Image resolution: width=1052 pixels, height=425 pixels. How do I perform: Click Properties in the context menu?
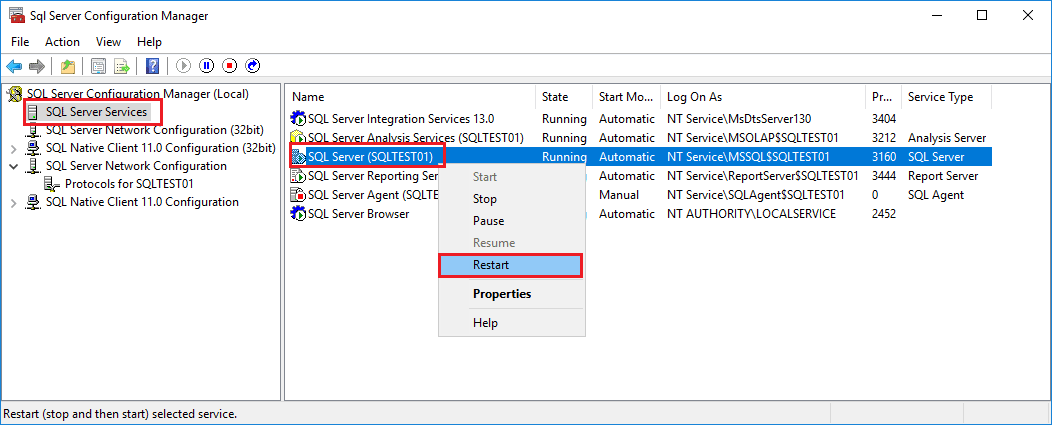click(502, 294)
